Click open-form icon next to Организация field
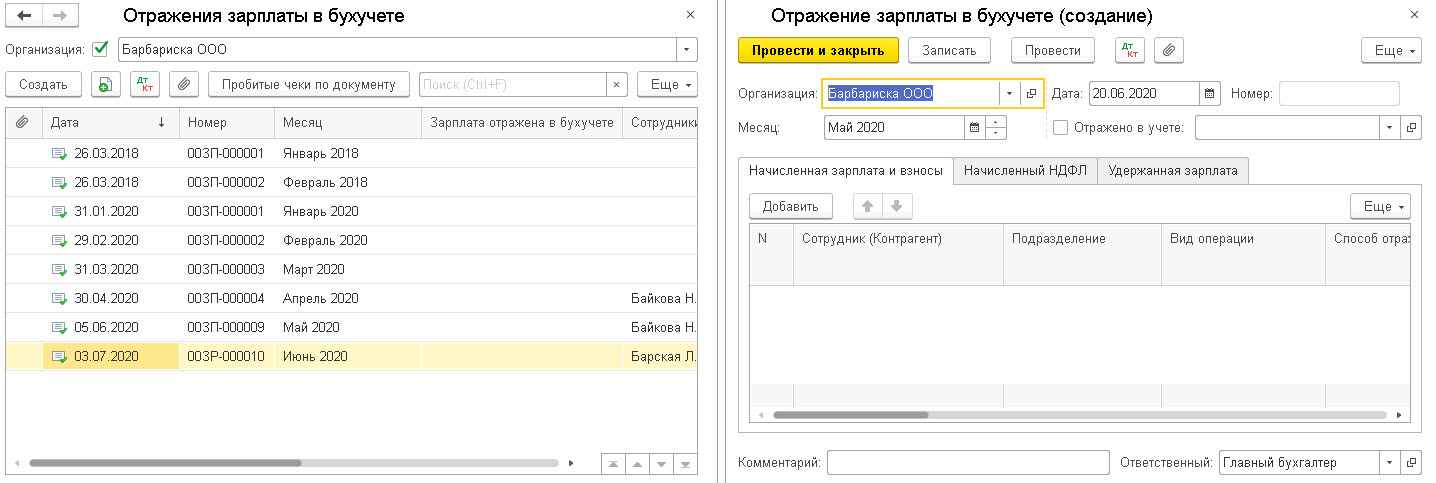The image size is (1436, 483). click(x=1032, y=94)
